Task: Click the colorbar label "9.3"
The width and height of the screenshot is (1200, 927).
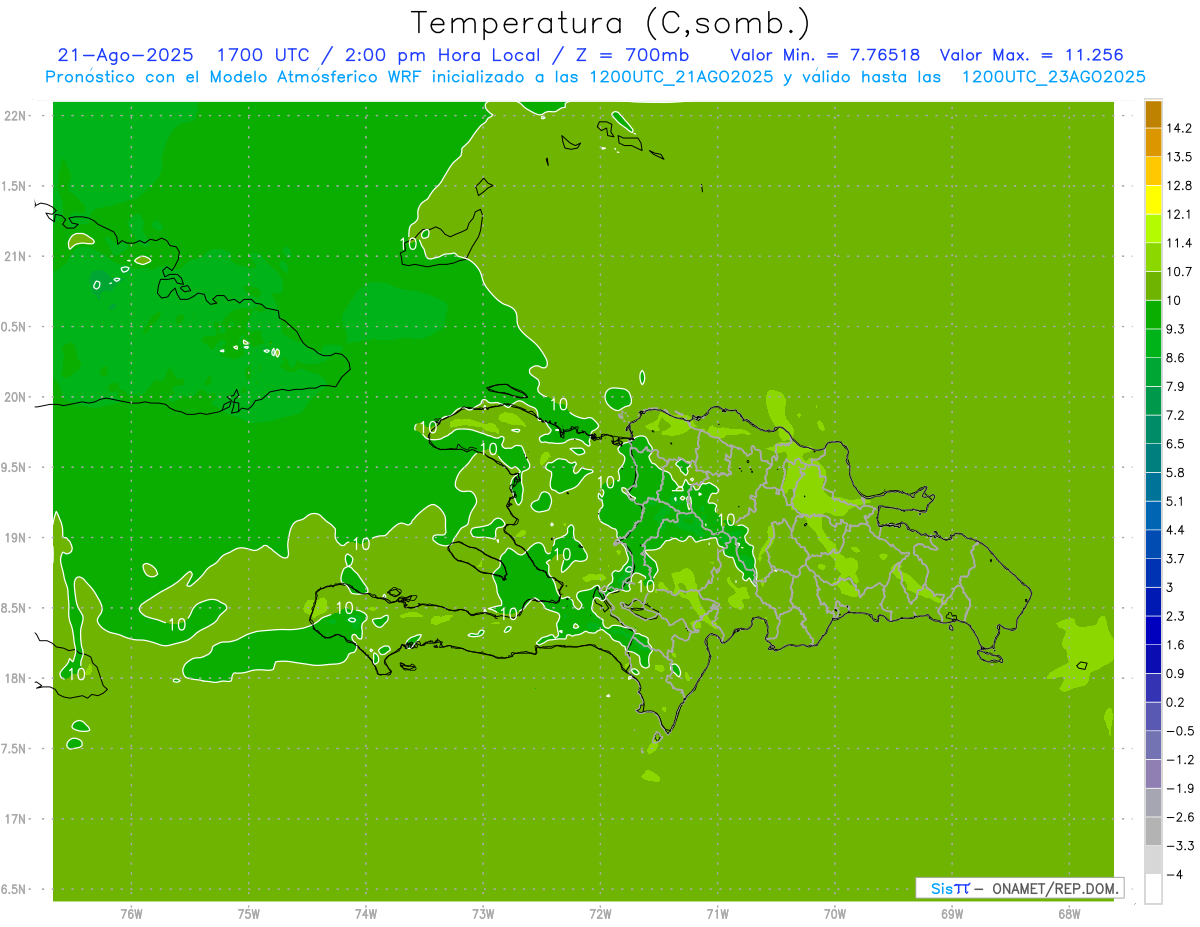Action: [1175, 329]
